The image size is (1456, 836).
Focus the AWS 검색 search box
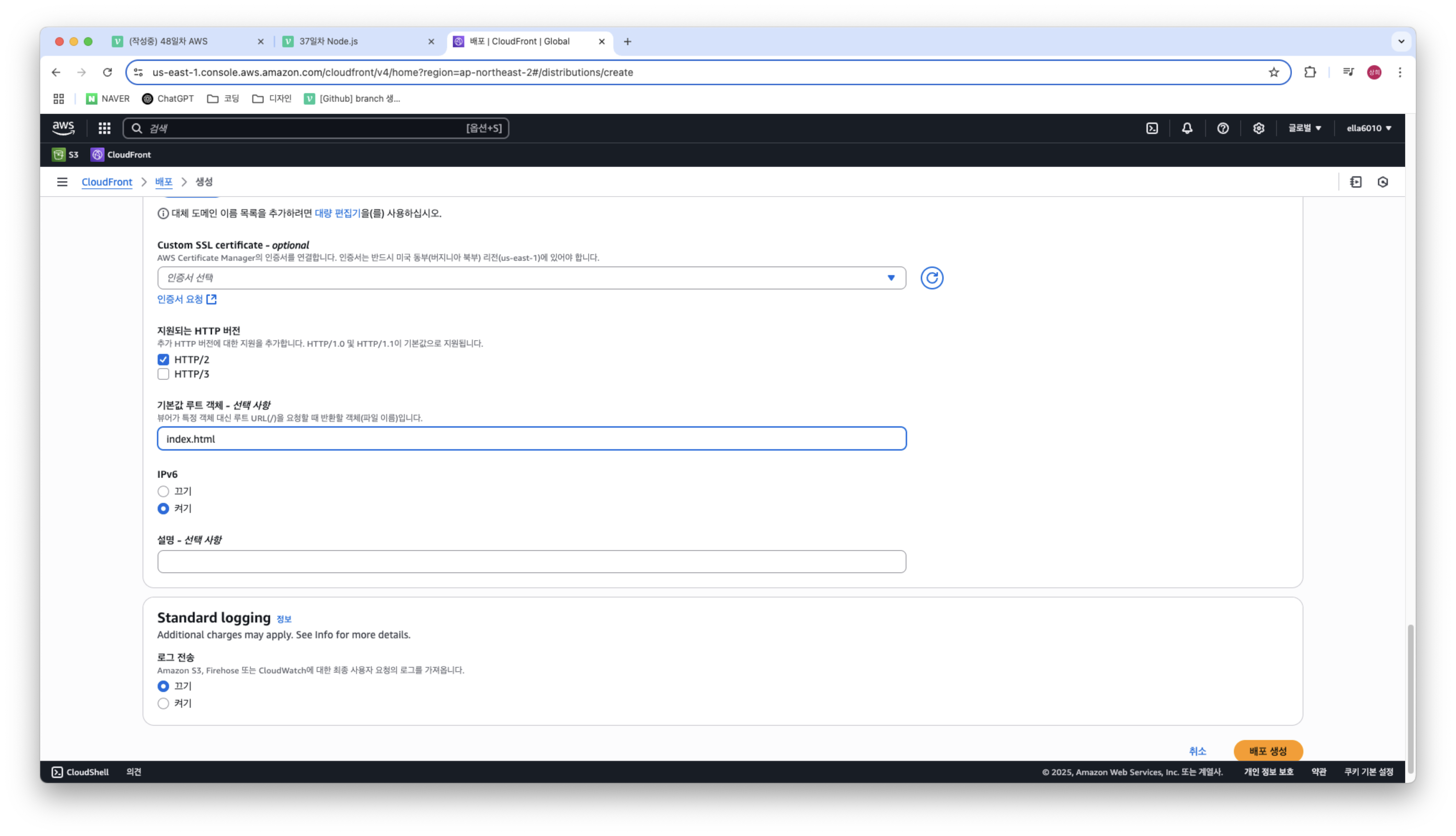click(x=315, y=128)
